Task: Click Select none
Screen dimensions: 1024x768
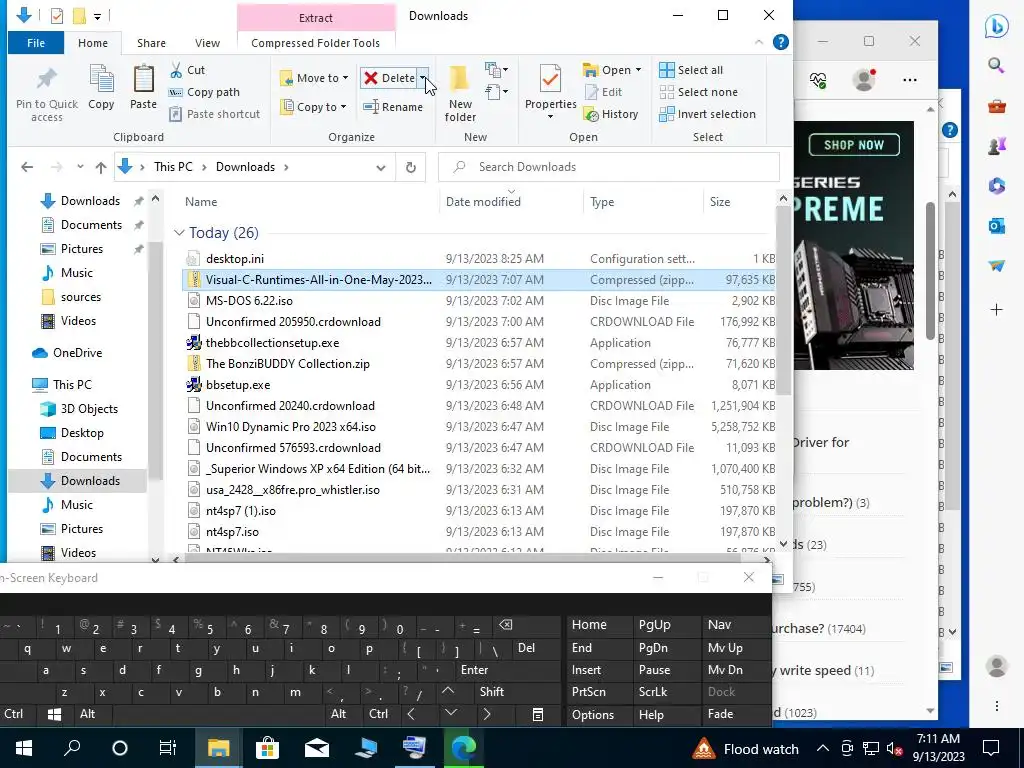Action: (x=698, y=92)
